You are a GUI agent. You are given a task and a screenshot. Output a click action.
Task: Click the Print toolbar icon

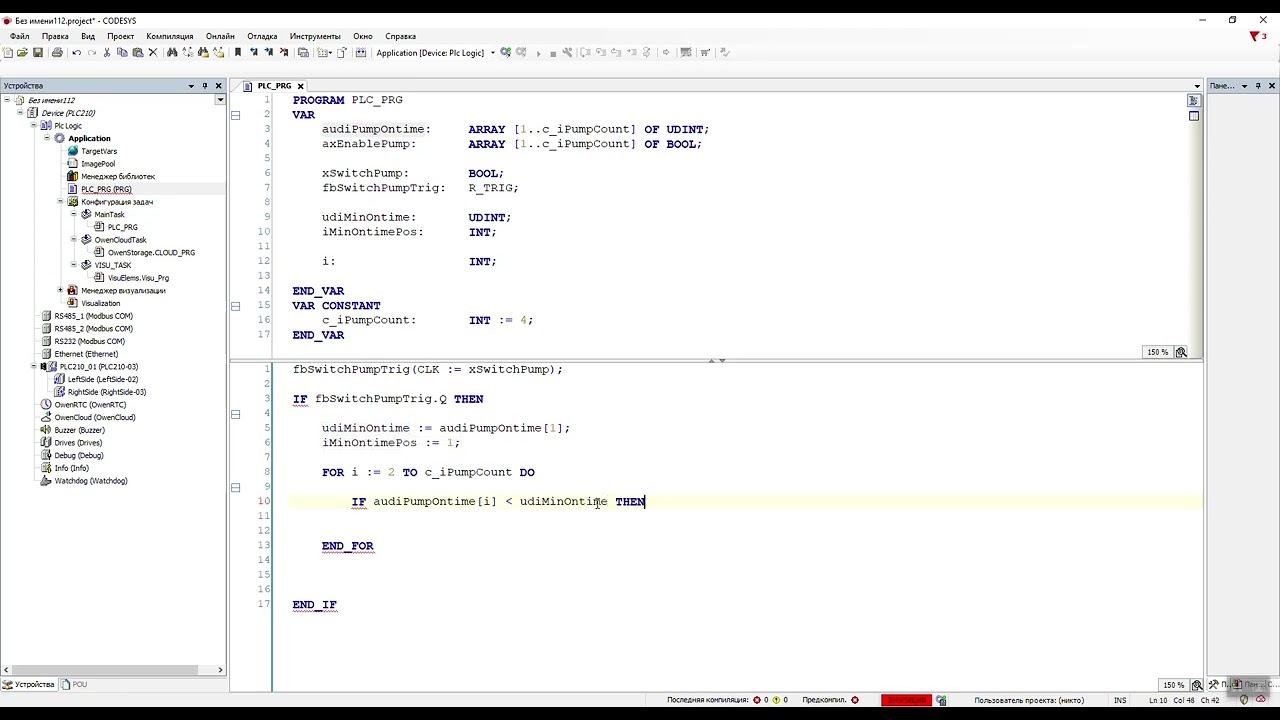pyautogui.click(x=57, y=53)
